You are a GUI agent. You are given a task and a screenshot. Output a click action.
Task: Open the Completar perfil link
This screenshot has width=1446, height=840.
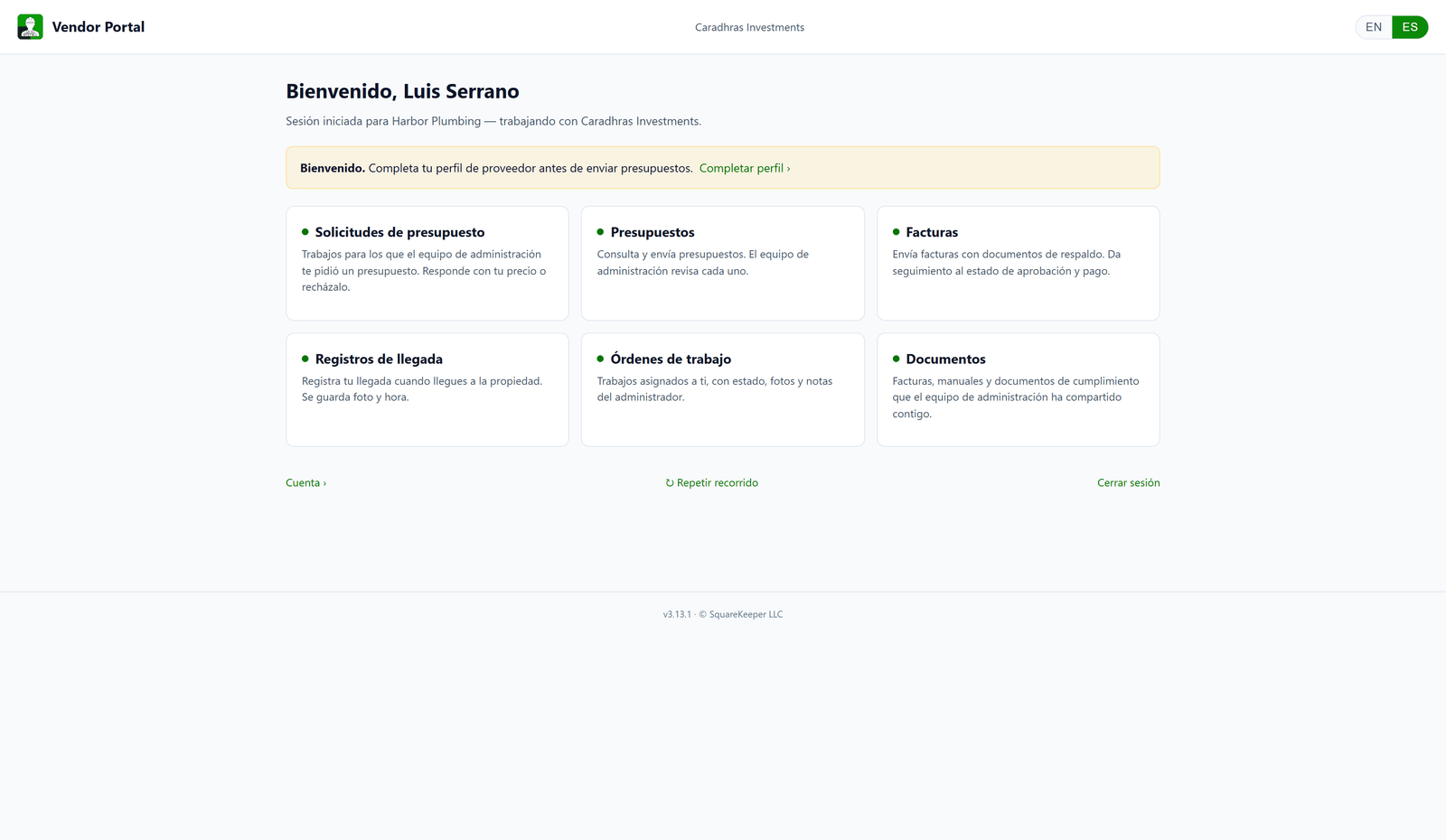(x=745, y=168)
